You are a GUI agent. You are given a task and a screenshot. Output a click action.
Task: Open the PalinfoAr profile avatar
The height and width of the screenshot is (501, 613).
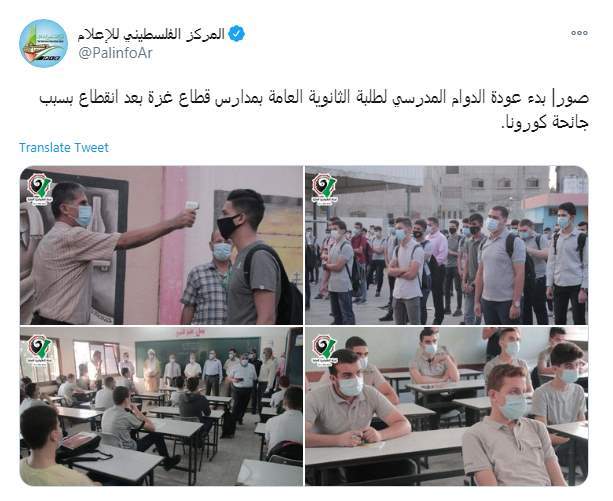(x=43, y=43)
